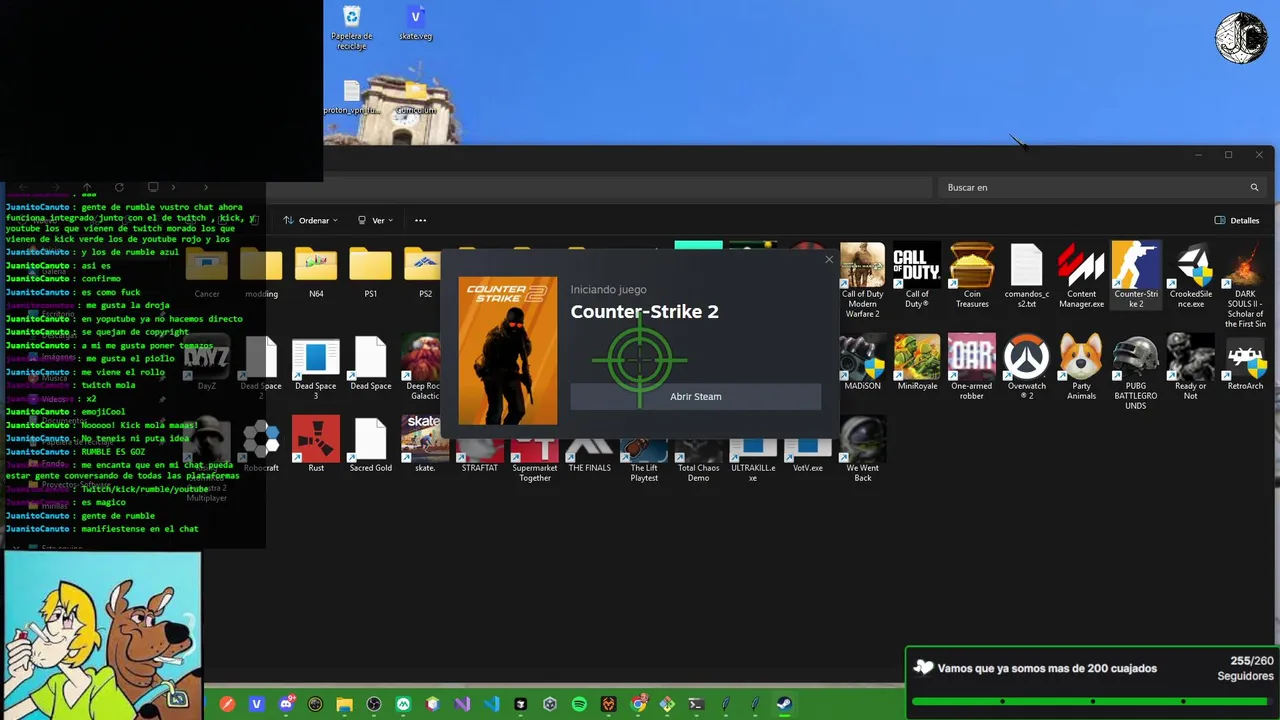Select the Total Chaos Demo label

(698, 473)
